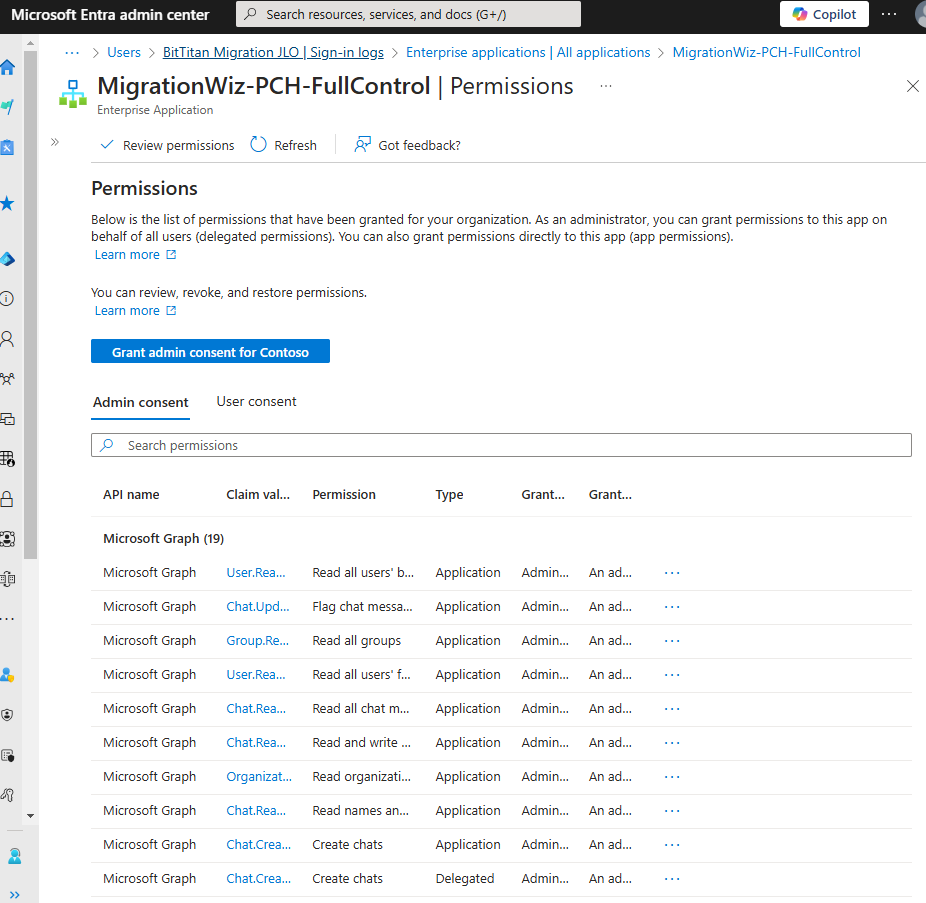
Task: Click Grant admin consent for Contoso
Action: [210, 351]
